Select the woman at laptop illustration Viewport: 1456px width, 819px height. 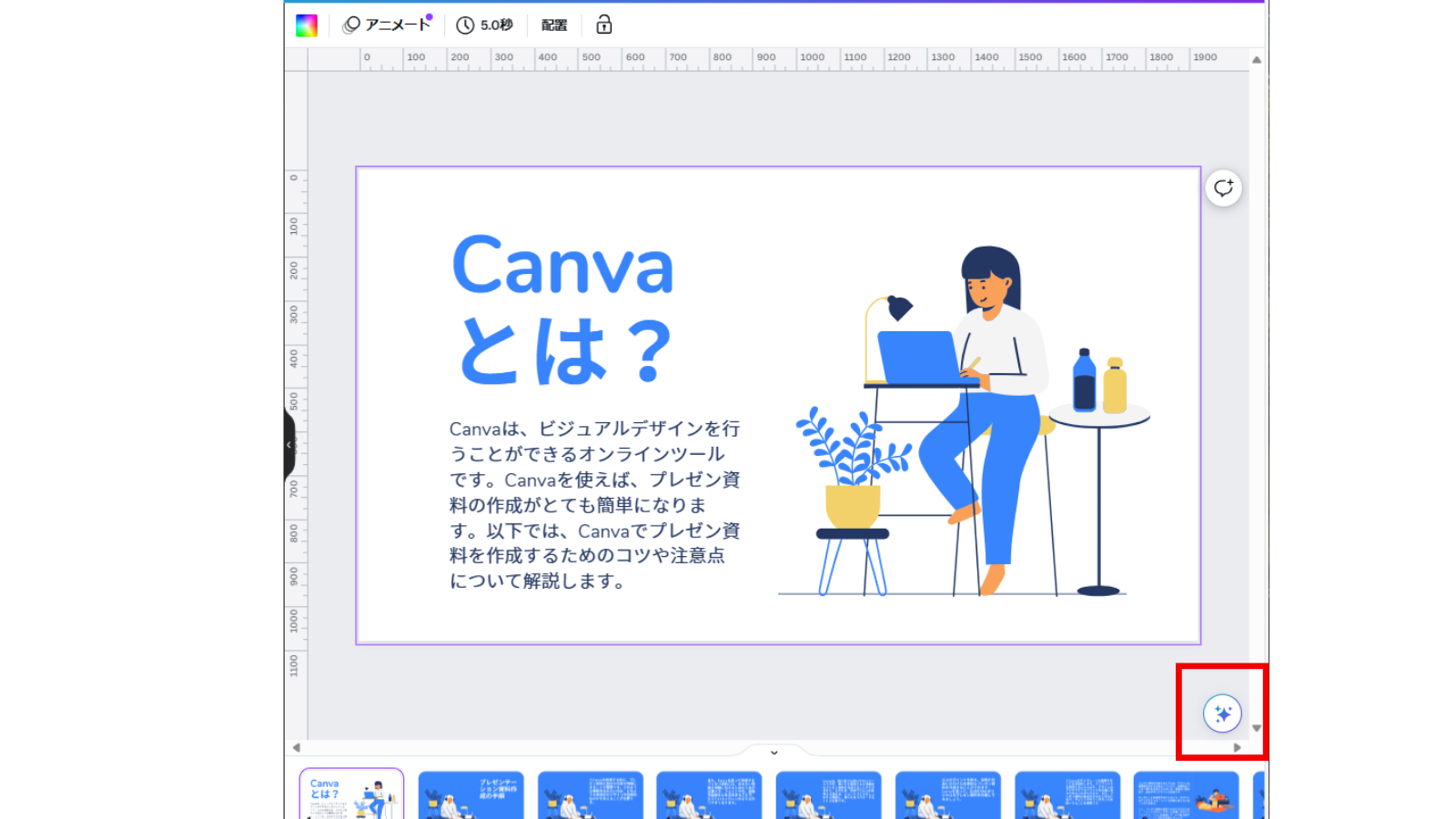964,420
